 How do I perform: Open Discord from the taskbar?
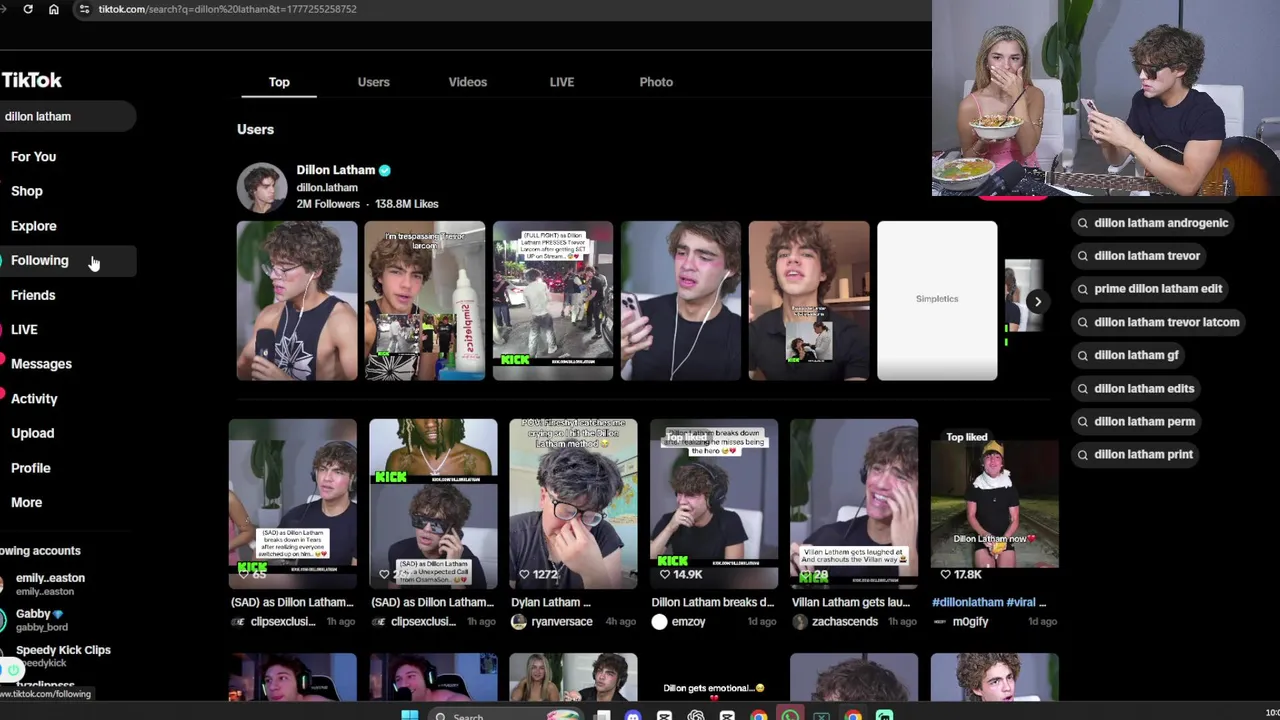(632, 714)
